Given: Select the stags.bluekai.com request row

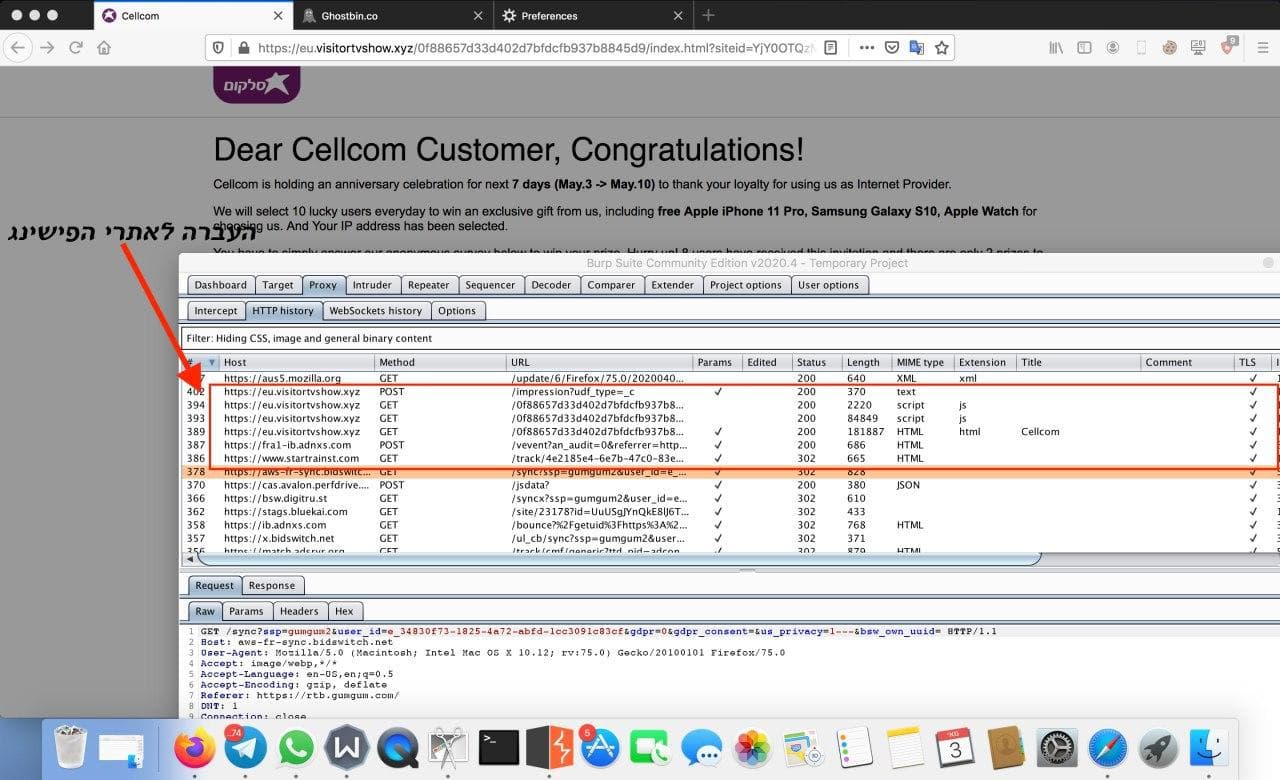Looking at the screenshot, I should click(730, 512).
